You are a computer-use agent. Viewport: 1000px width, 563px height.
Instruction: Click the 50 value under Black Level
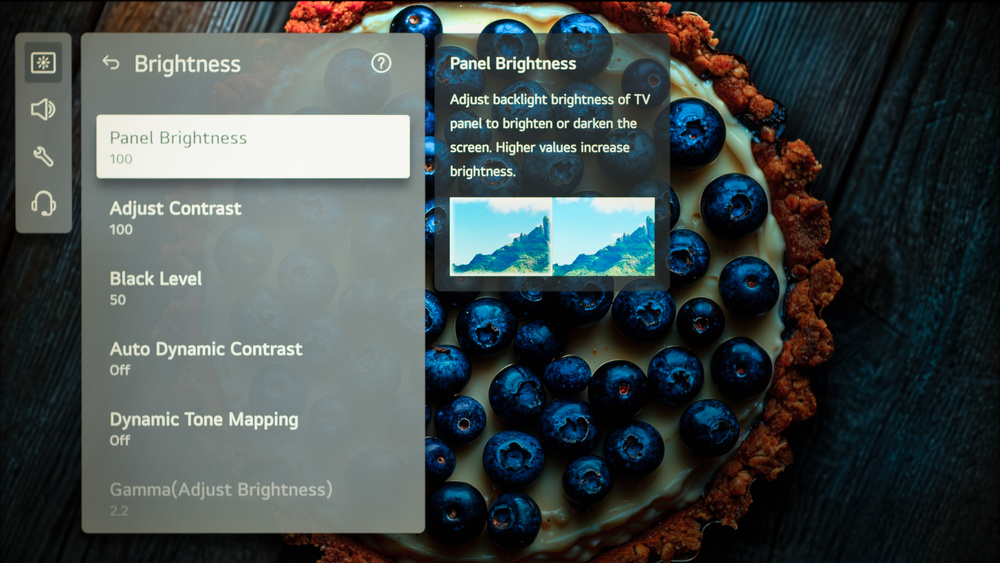click(117, 300)
